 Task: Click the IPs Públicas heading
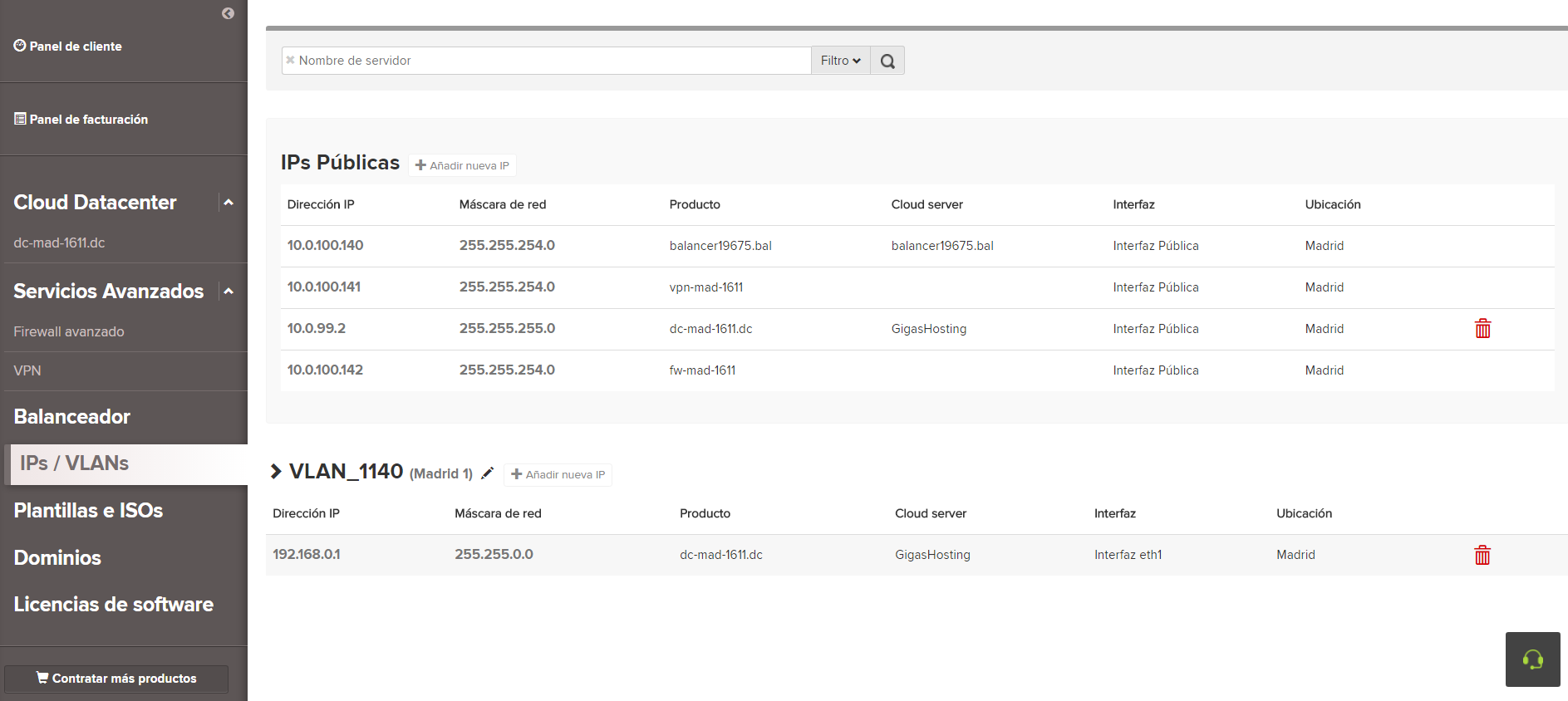[x=340, y=162]
